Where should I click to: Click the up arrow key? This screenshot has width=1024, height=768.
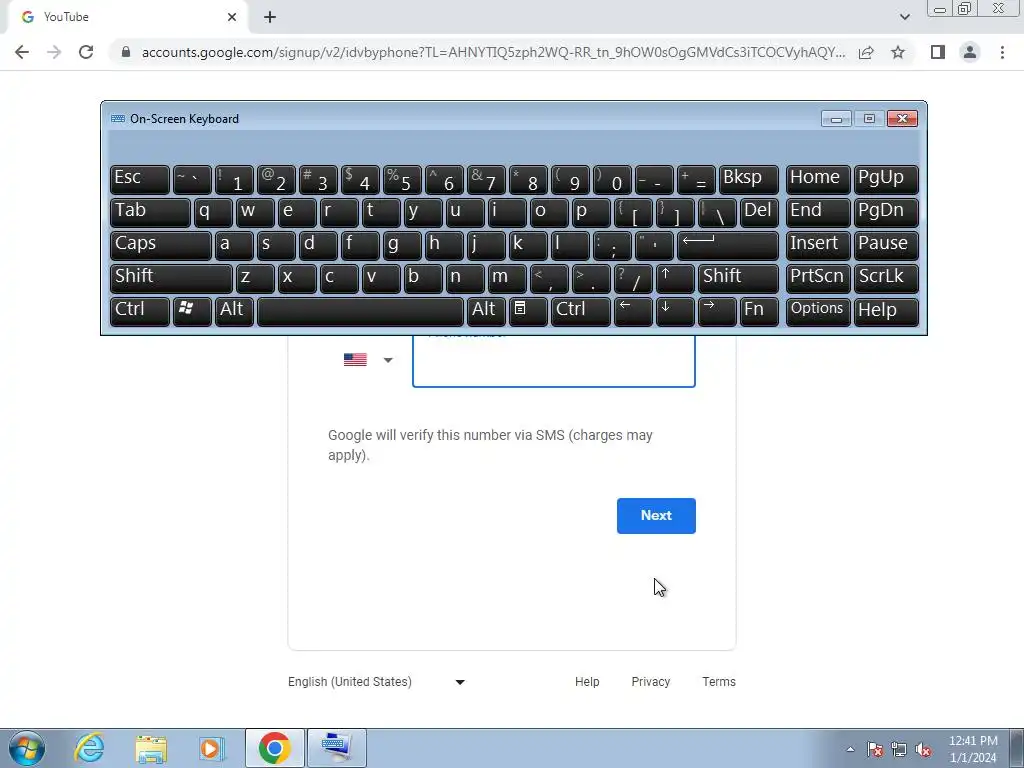[675, 278]
